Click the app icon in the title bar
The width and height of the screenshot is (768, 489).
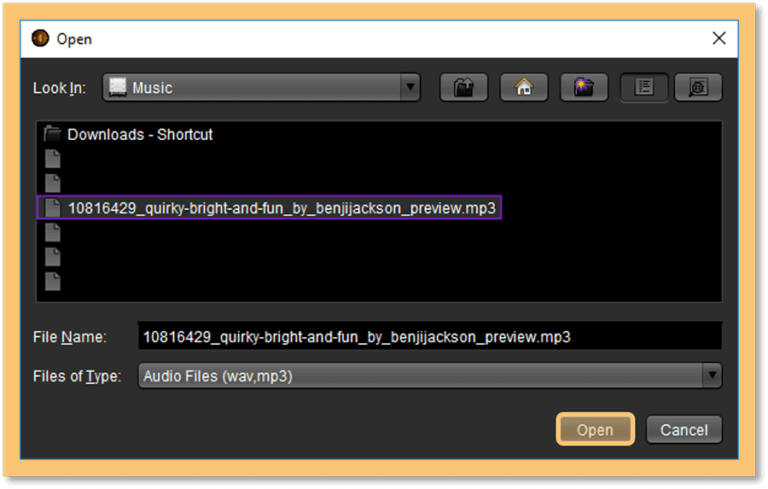click(x=41, y=38)
